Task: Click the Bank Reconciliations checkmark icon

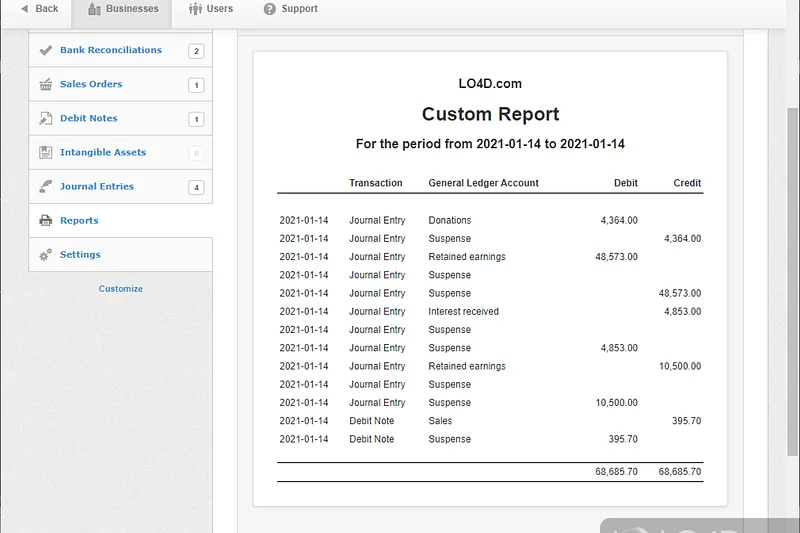Action: tap(45, 50)
